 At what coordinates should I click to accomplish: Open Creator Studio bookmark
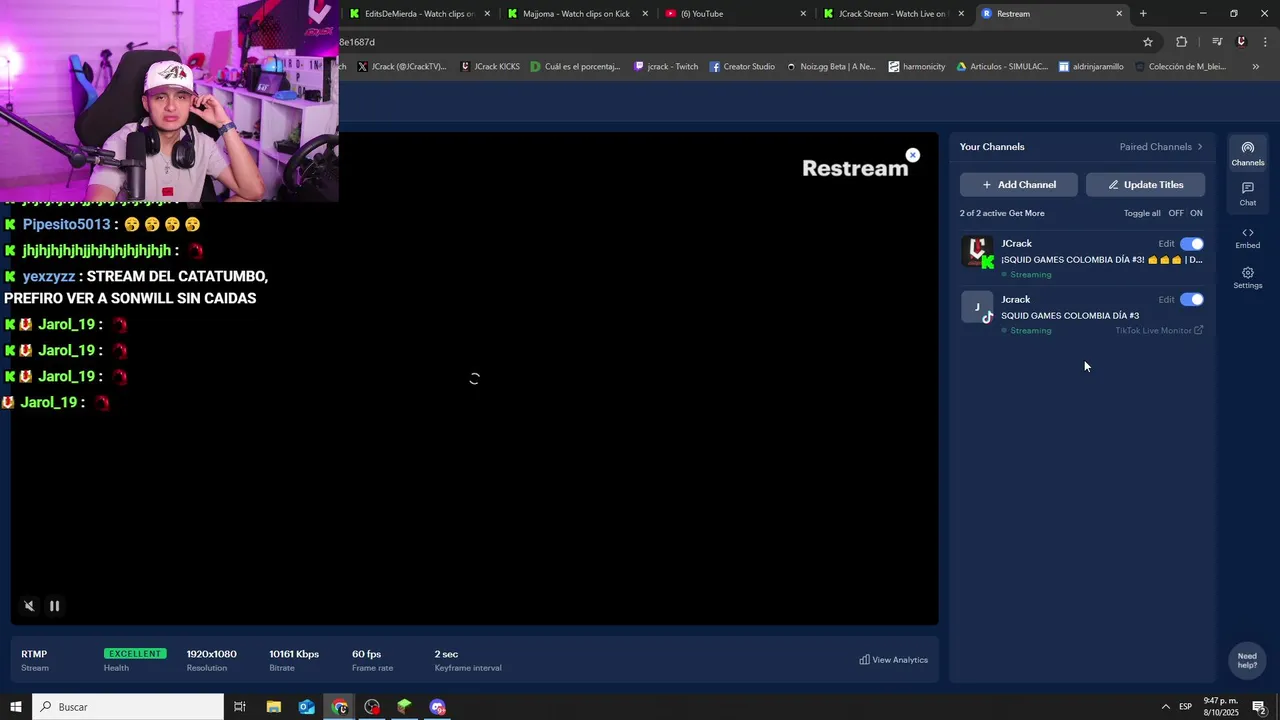pos(742,67)
